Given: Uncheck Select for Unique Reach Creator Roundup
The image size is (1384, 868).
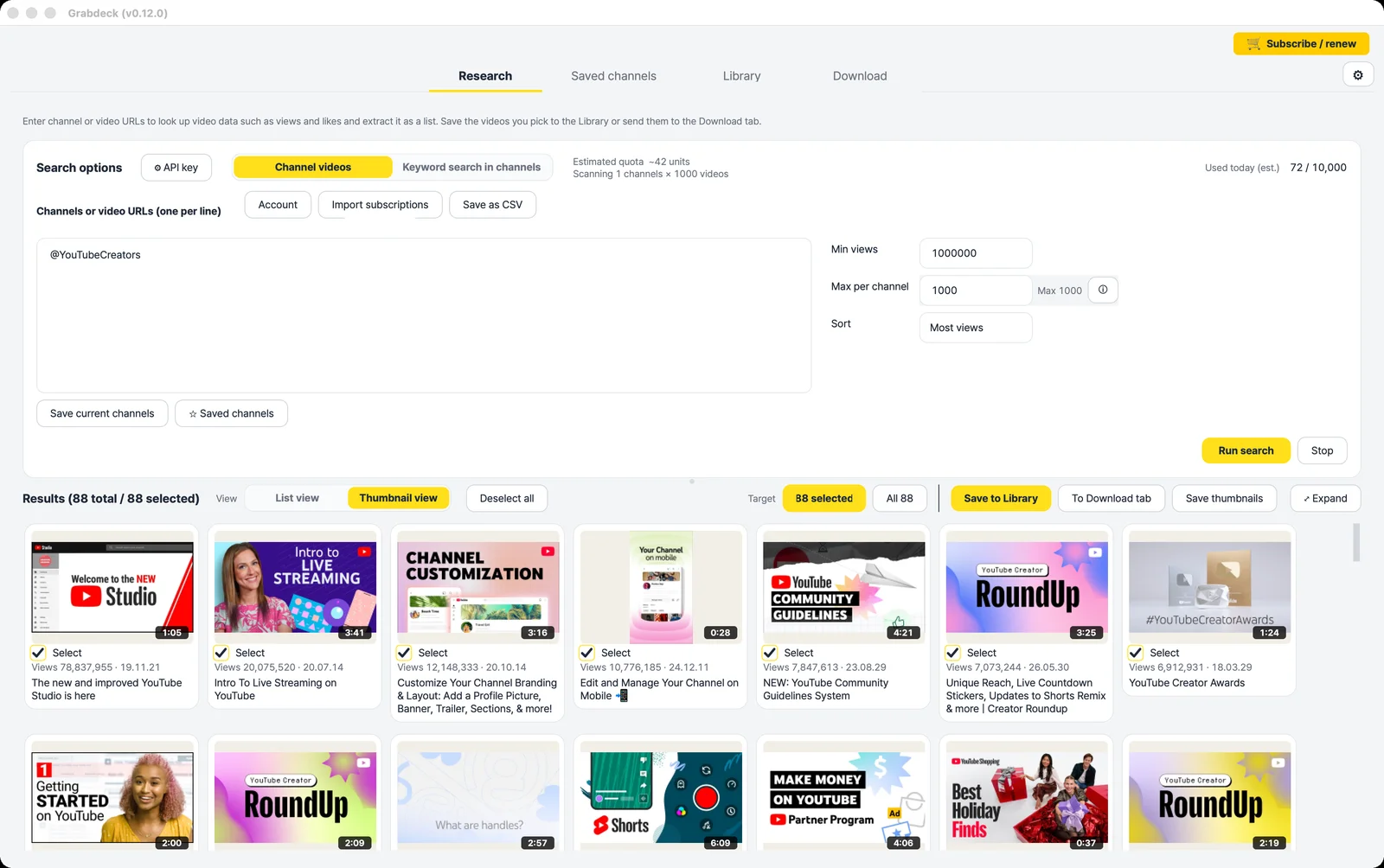Looking at the screenshot, I should point(953,653).
